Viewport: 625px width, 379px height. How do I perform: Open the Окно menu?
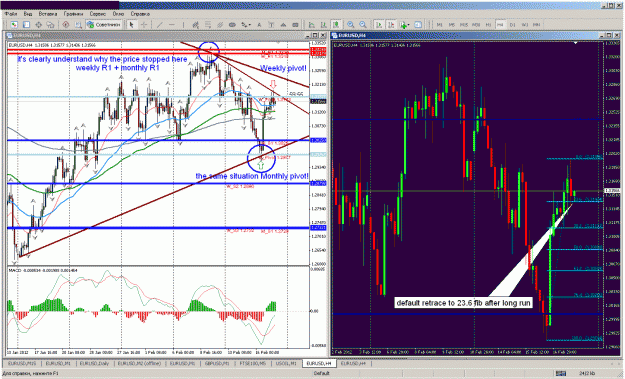(x=118, y=14)
